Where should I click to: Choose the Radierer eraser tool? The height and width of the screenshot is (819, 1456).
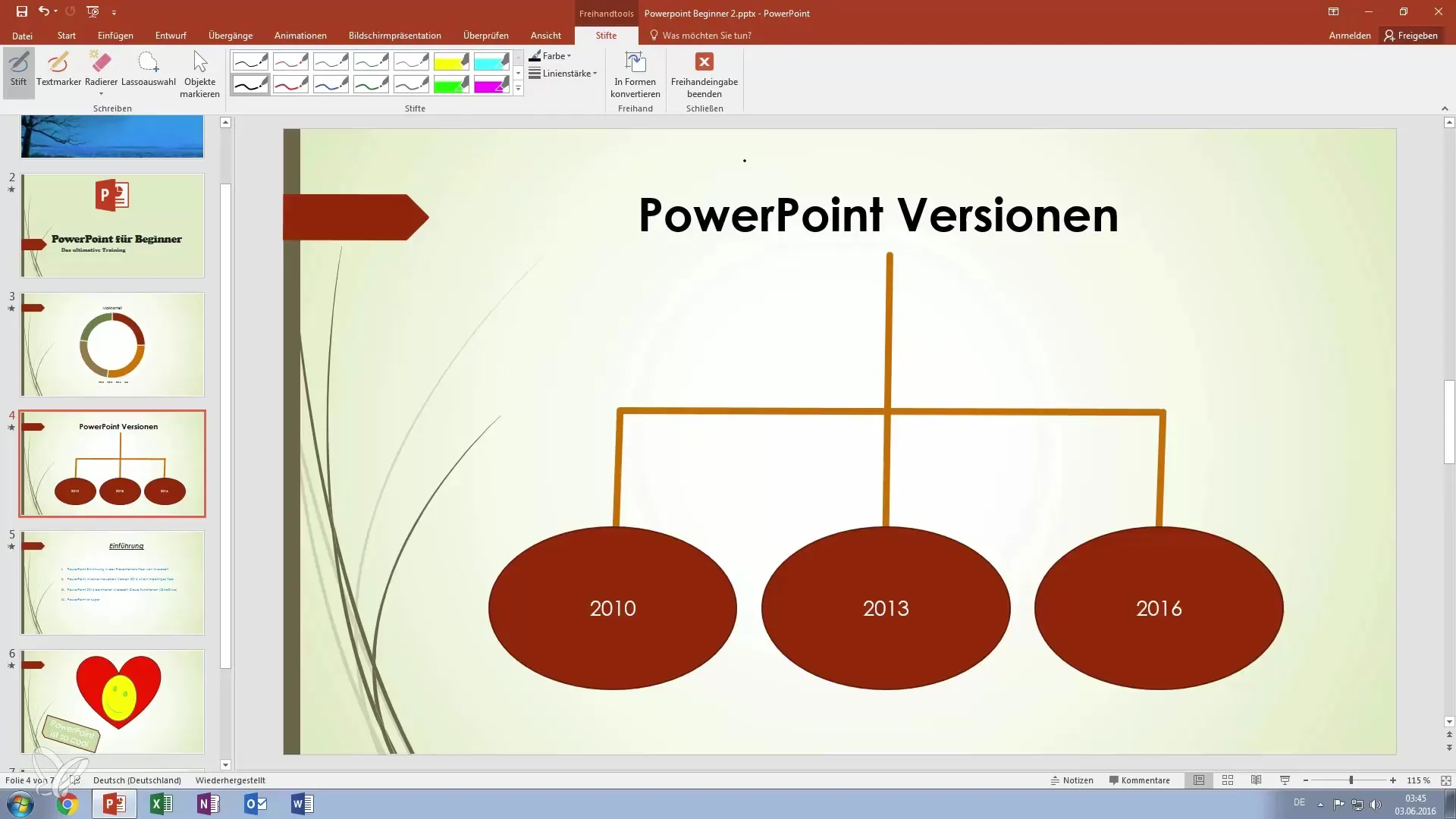(101, 68)
